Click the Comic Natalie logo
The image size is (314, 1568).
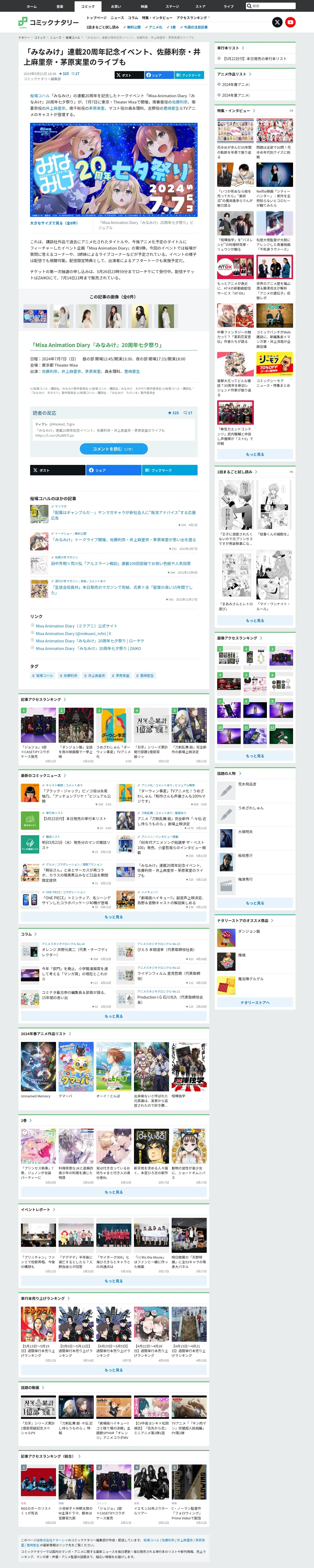pyautogui.click(x=48, y=22)
